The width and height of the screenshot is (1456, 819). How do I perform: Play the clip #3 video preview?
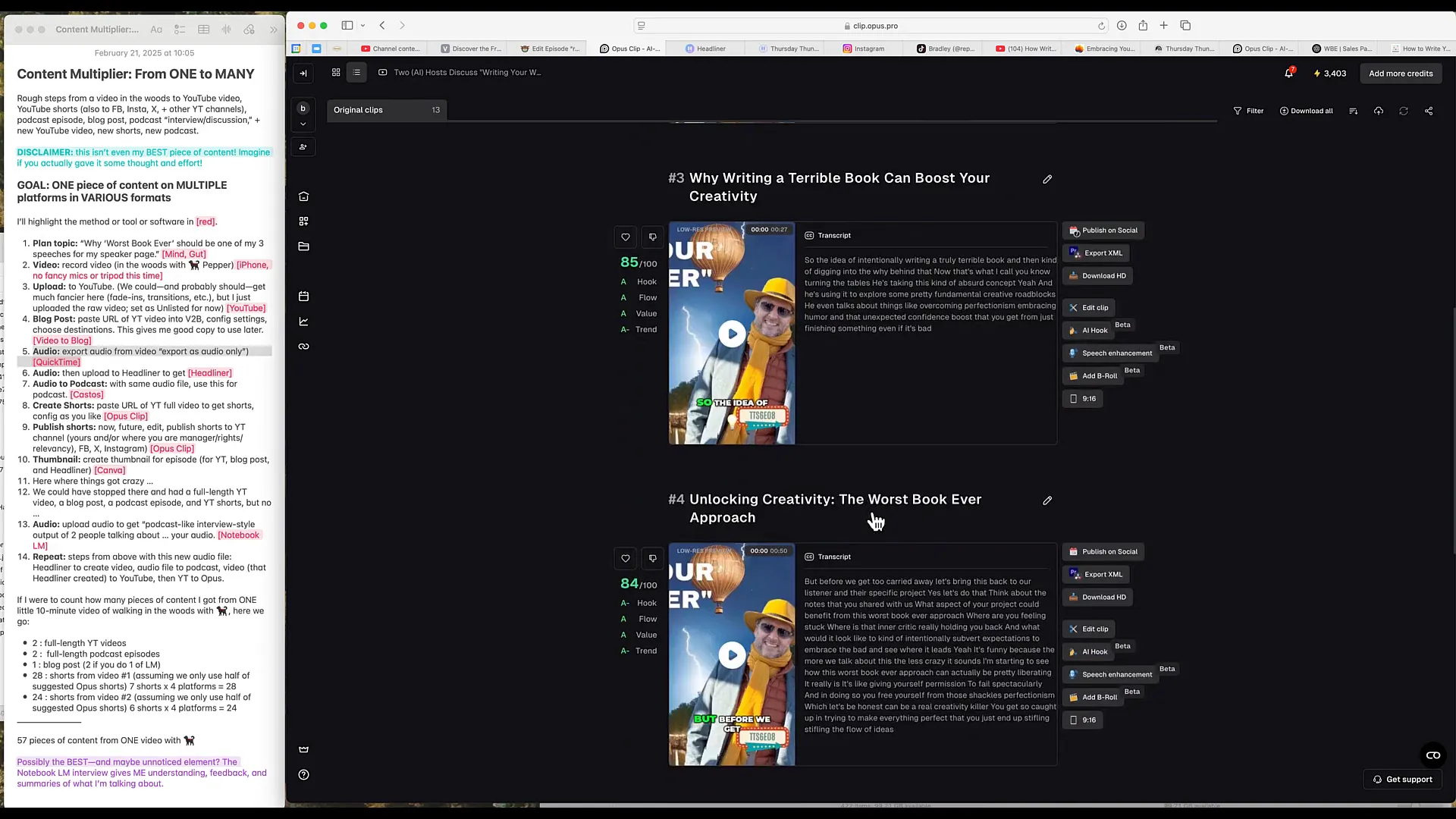[x=732, y=334]
